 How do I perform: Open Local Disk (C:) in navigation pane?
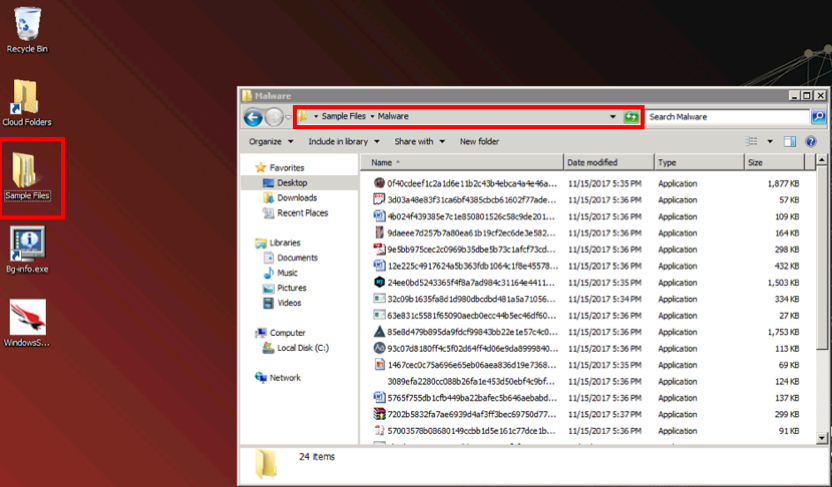[x=302, y=348]
